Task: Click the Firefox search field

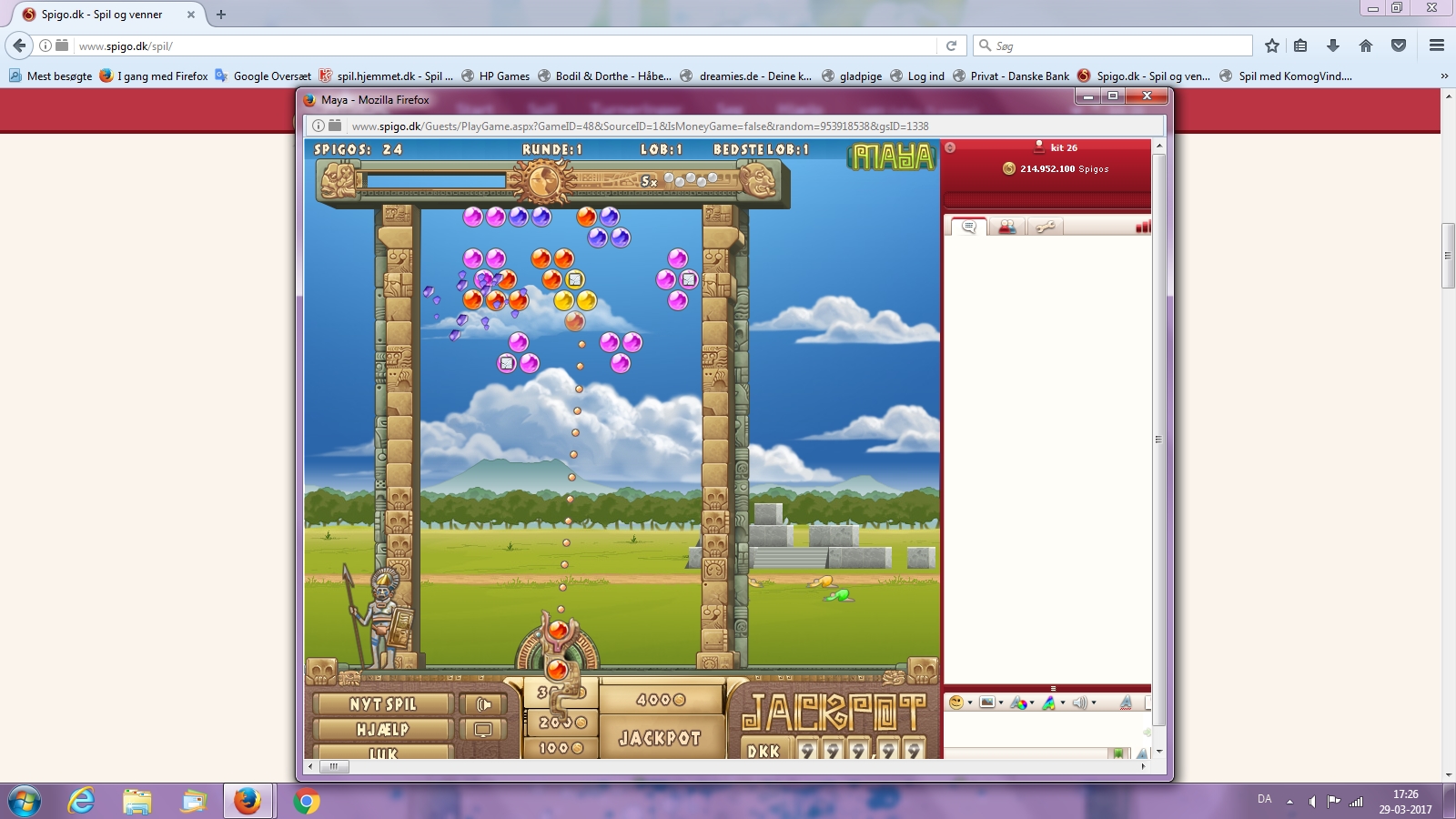Action: [1119, 45]
